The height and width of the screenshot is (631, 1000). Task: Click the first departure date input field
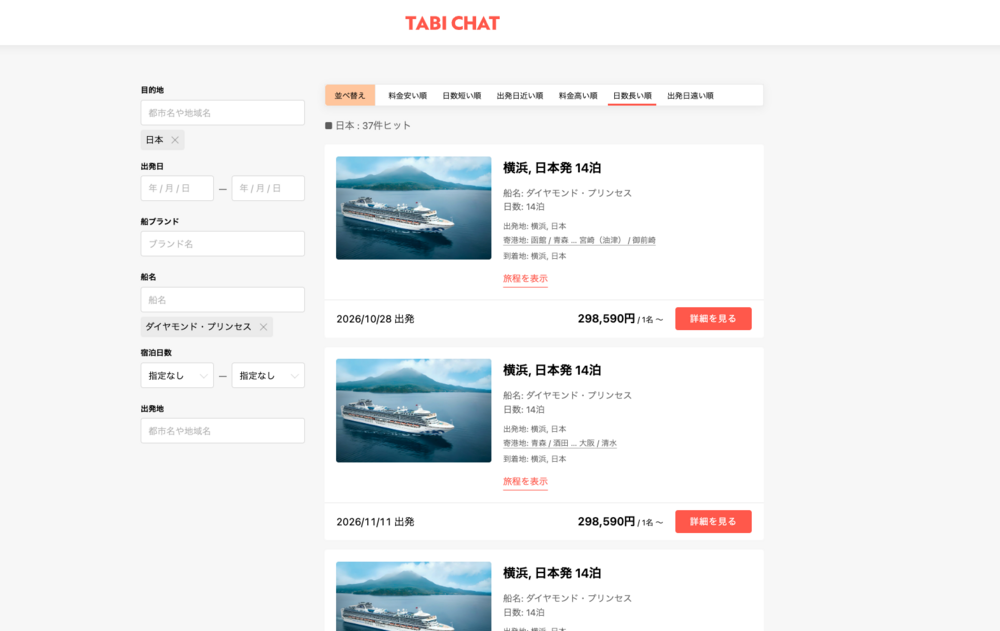pos(176,188)
